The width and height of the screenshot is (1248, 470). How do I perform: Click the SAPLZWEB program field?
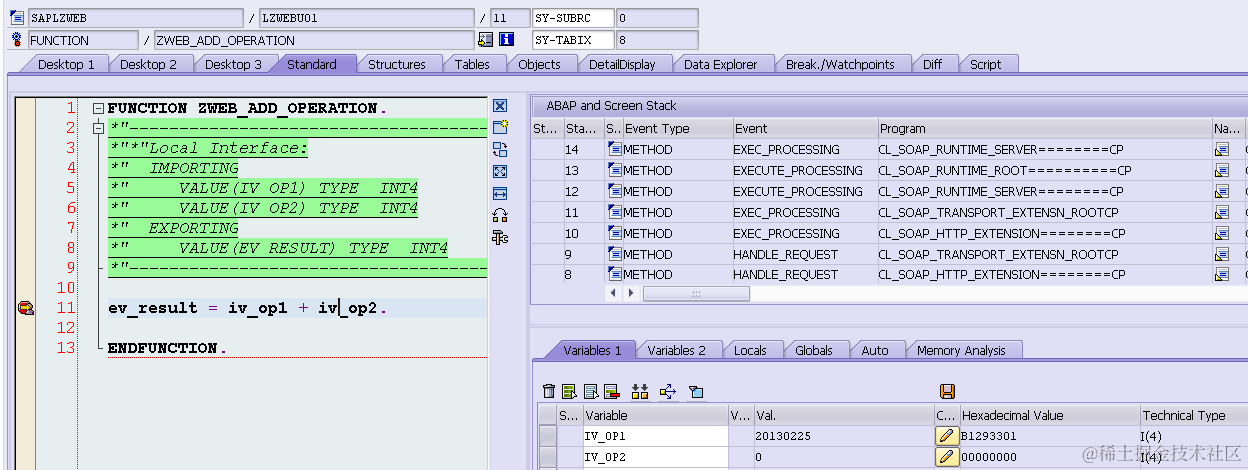tap(135, 18)
